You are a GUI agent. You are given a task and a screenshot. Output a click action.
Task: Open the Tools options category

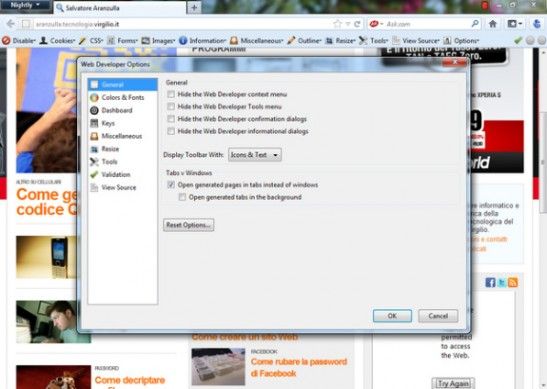click(122, 162)
